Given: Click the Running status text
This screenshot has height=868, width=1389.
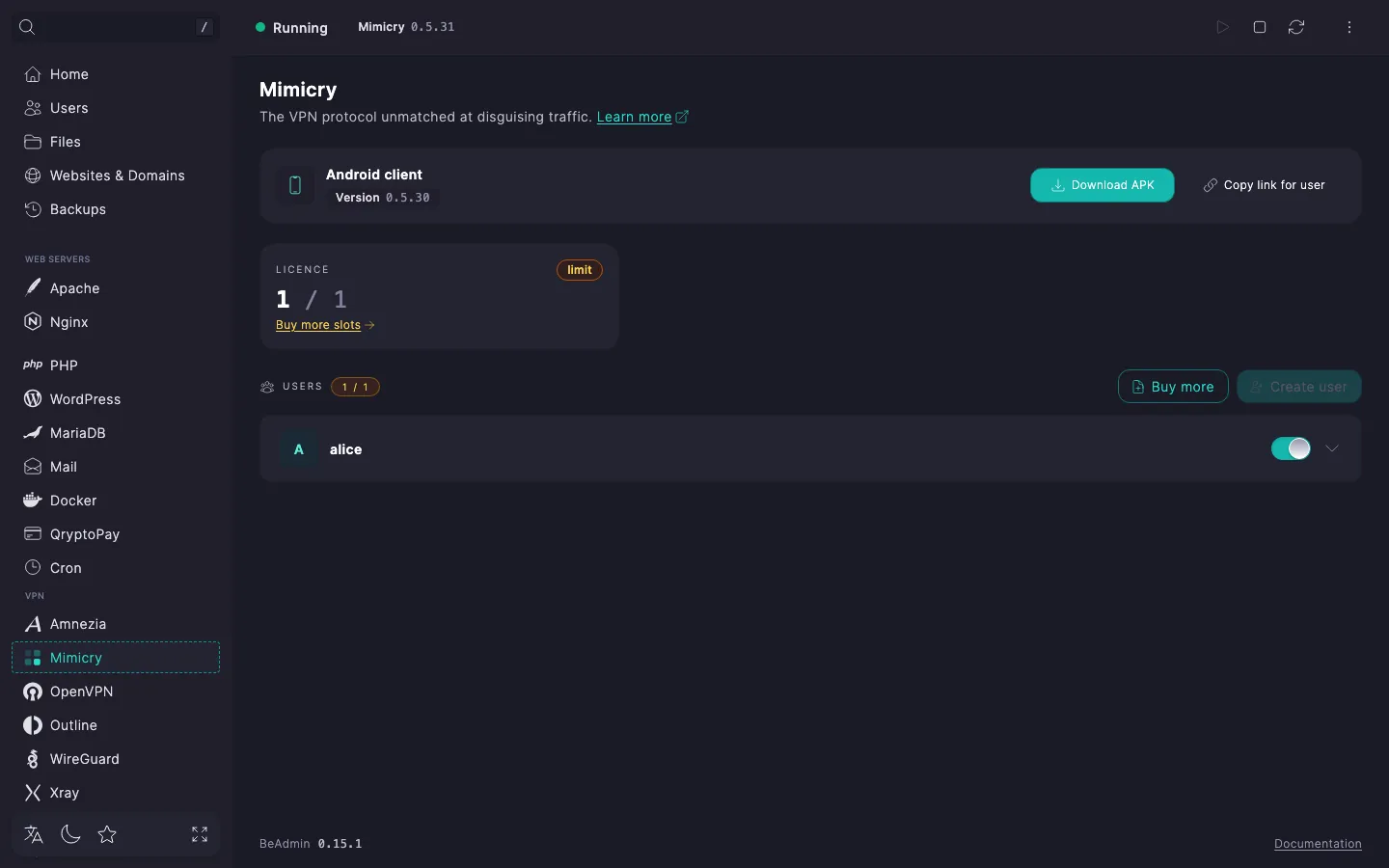Looking at the screenshot, I should pos(300,28).
